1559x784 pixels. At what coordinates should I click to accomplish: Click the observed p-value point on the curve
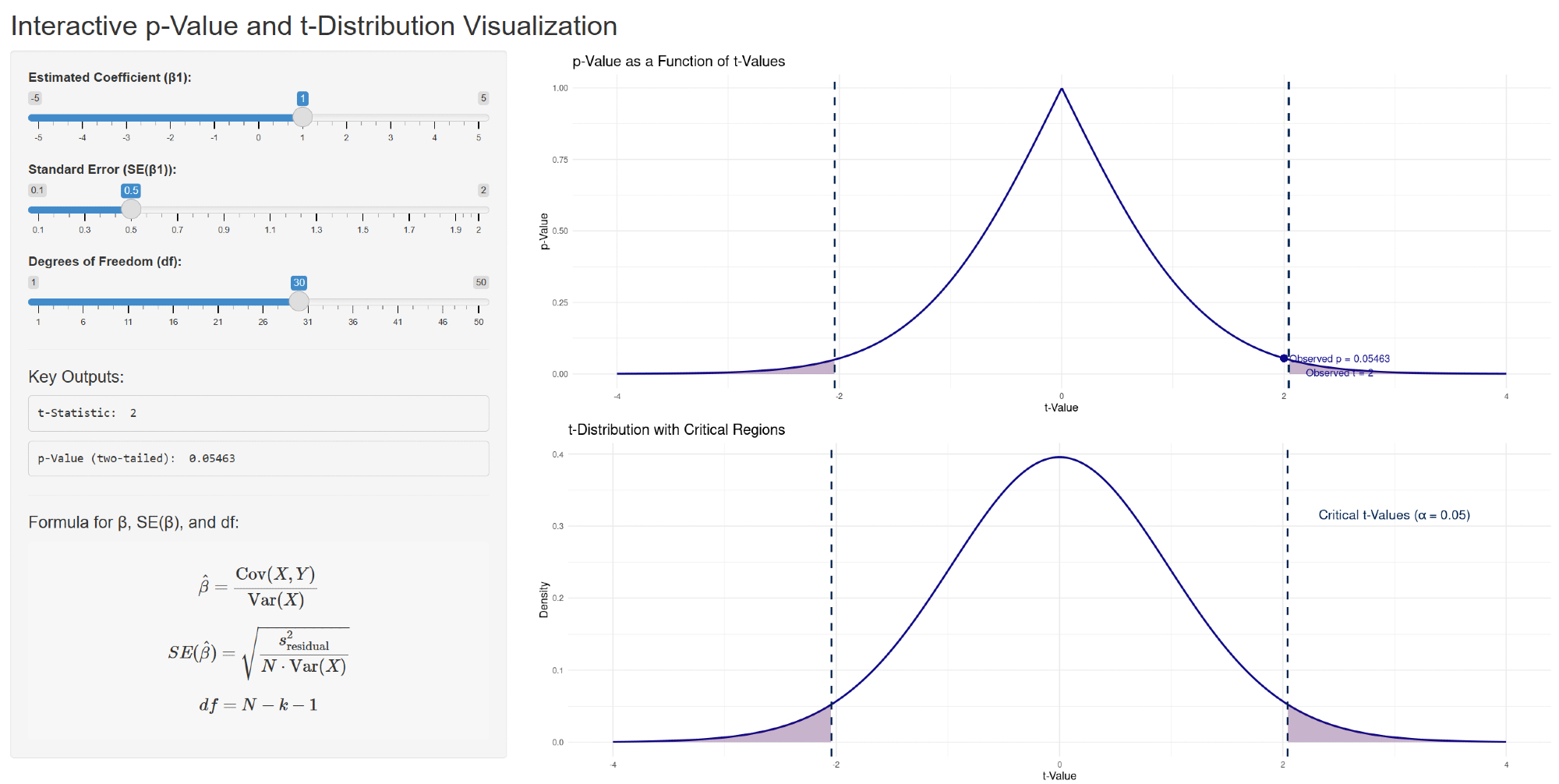point(1284,358)
